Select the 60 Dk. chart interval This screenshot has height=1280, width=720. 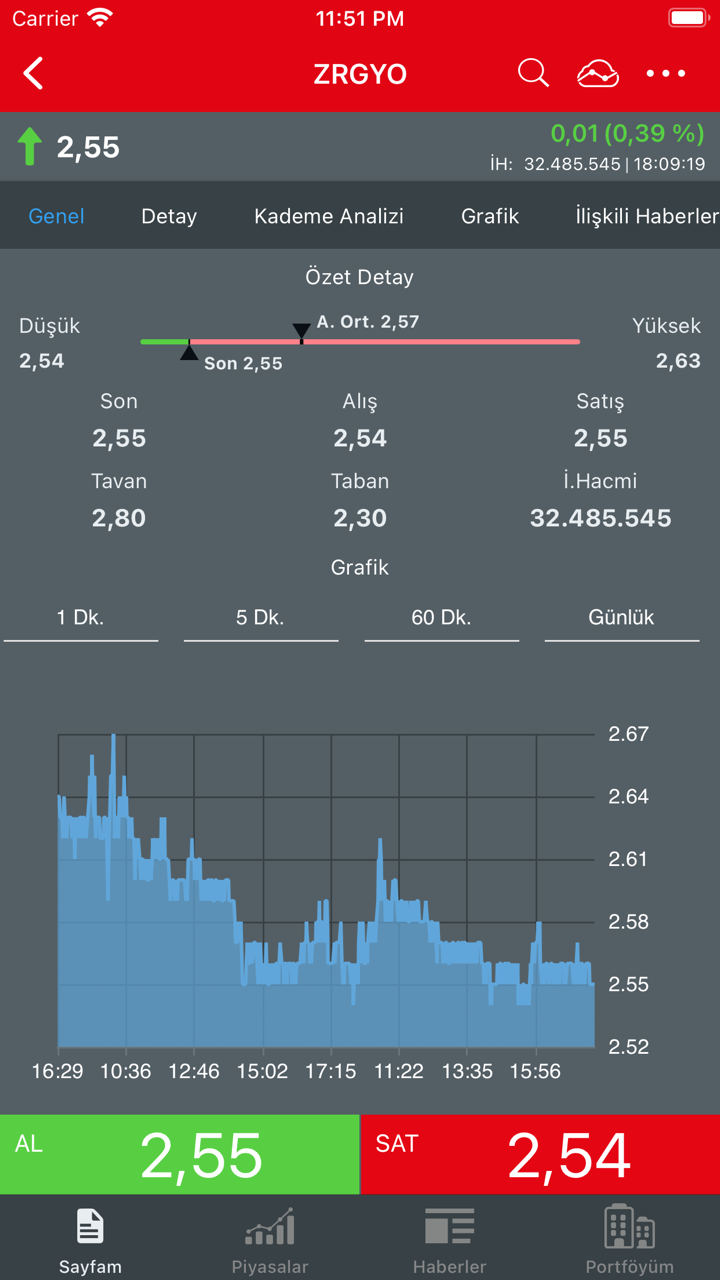[x=441, y=618]
